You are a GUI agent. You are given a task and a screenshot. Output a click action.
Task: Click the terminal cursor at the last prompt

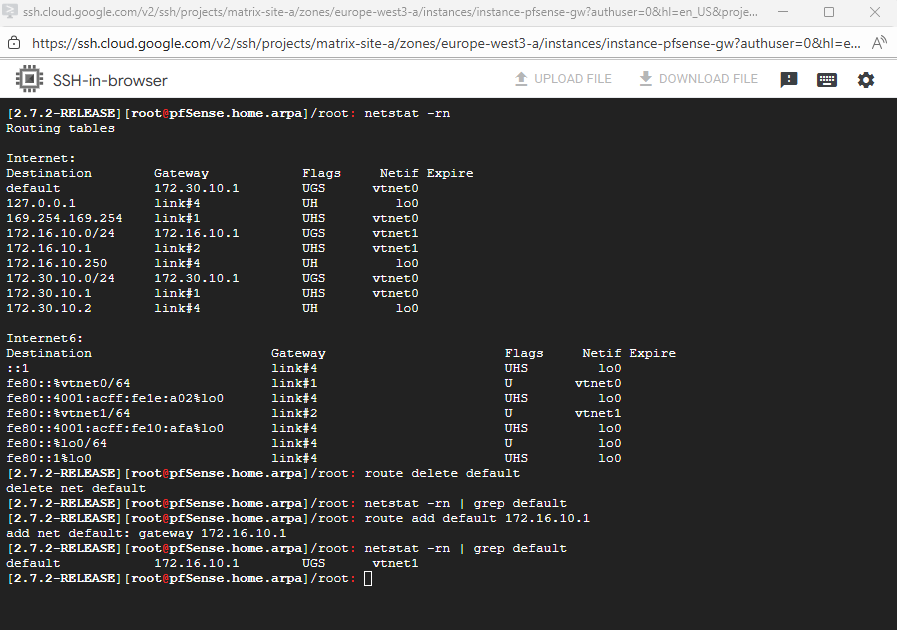point(368,579)
